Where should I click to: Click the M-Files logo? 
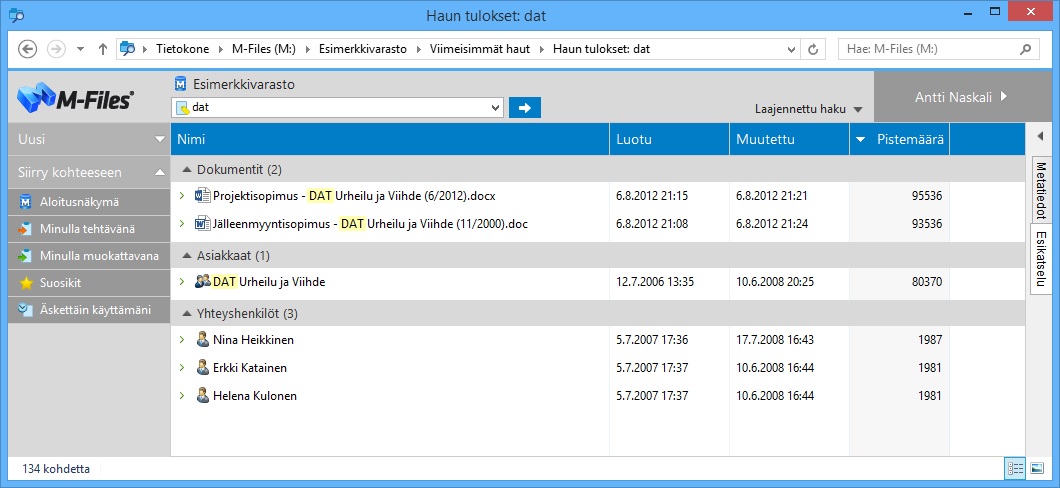click(x=75, y=99)
